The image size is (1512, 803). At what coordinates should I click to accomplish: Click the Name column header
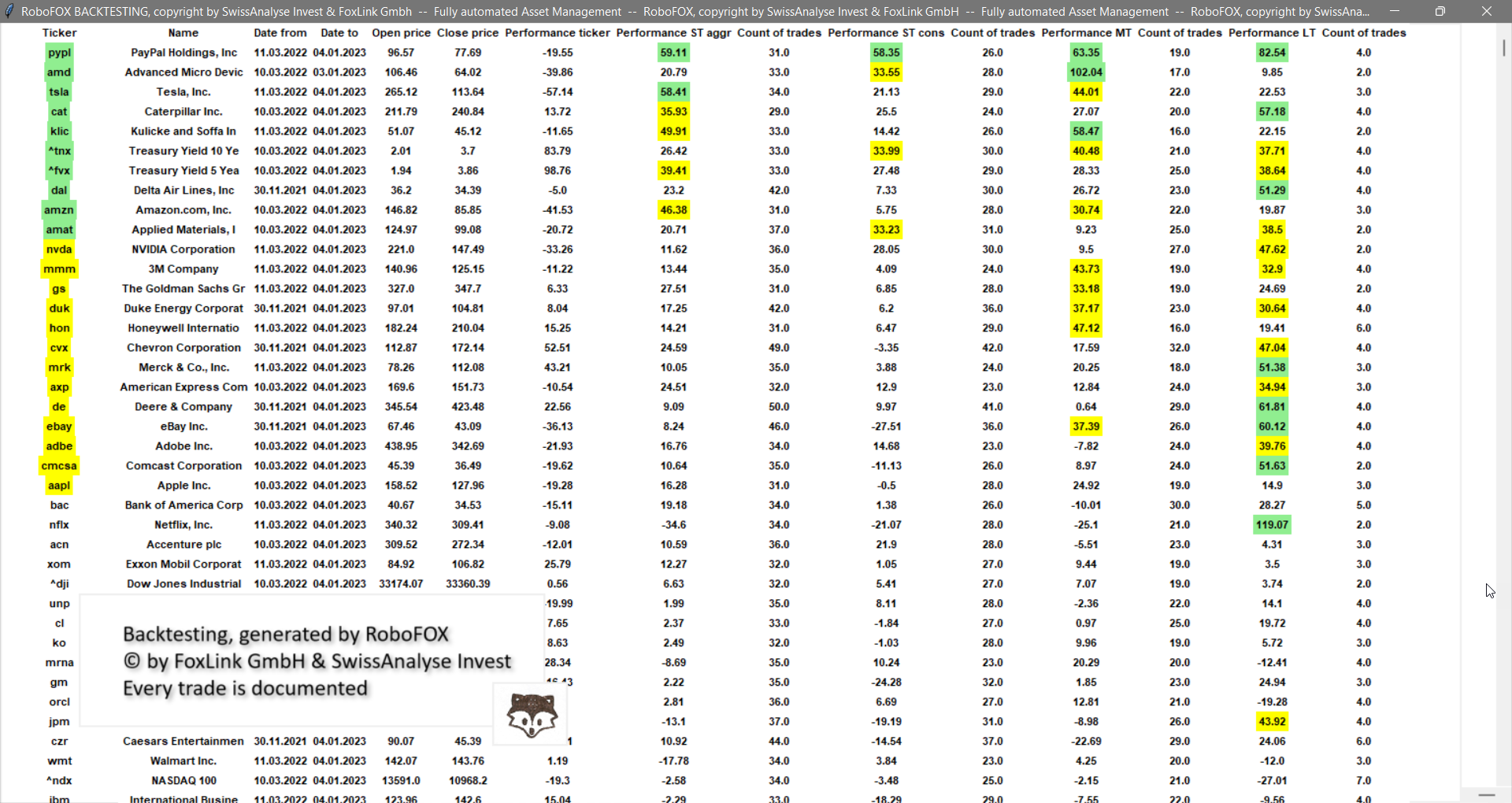pyautogui.click(x=183, y=33)
